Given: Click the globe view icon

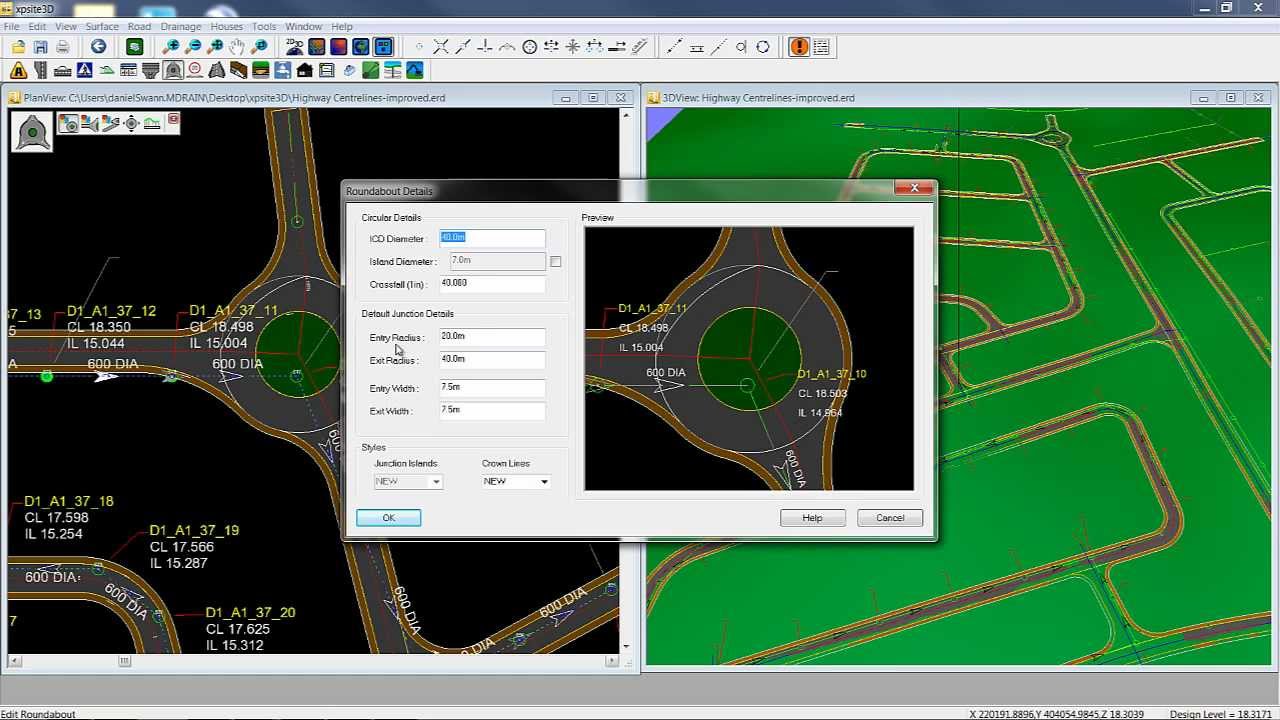Looking at the screenshot, I should click(361, 47).
